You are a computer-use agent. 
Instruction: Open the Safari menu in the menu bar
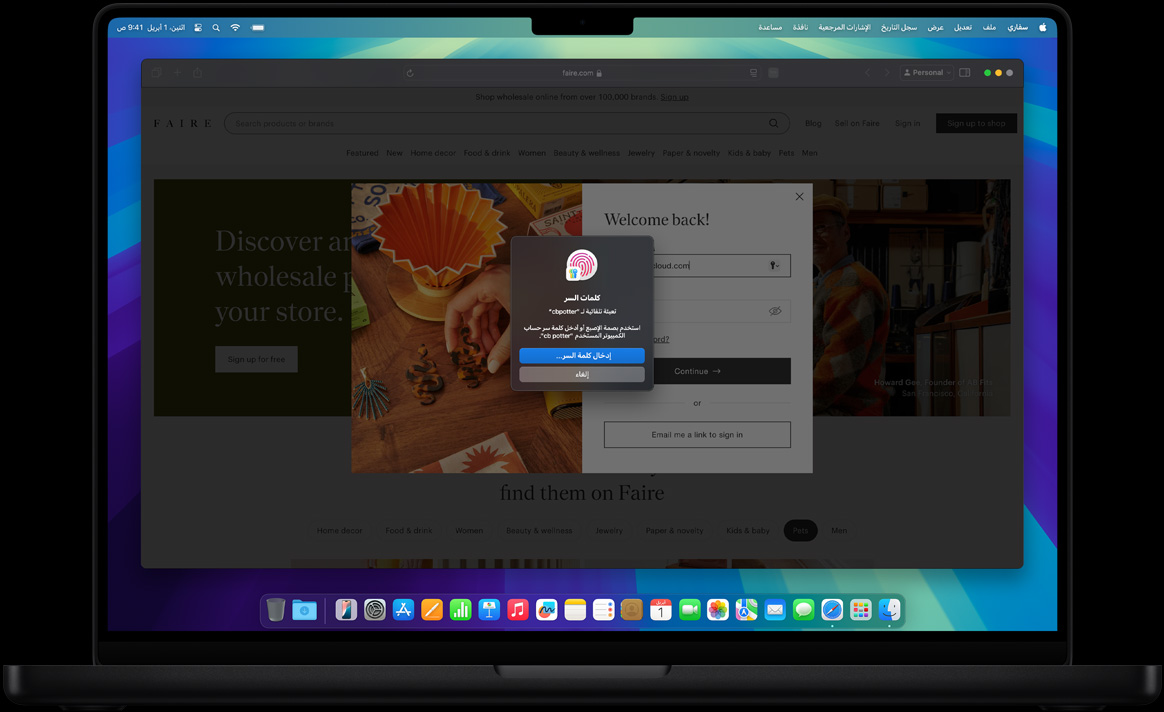[x=1017, y=27]
